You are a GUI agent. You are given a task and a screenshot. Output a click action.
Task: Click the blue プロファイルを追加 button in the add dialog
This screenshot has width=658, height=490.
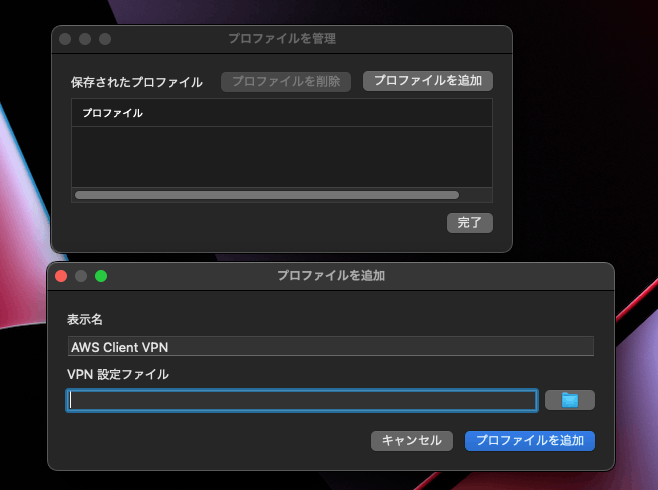pos(530,440)
